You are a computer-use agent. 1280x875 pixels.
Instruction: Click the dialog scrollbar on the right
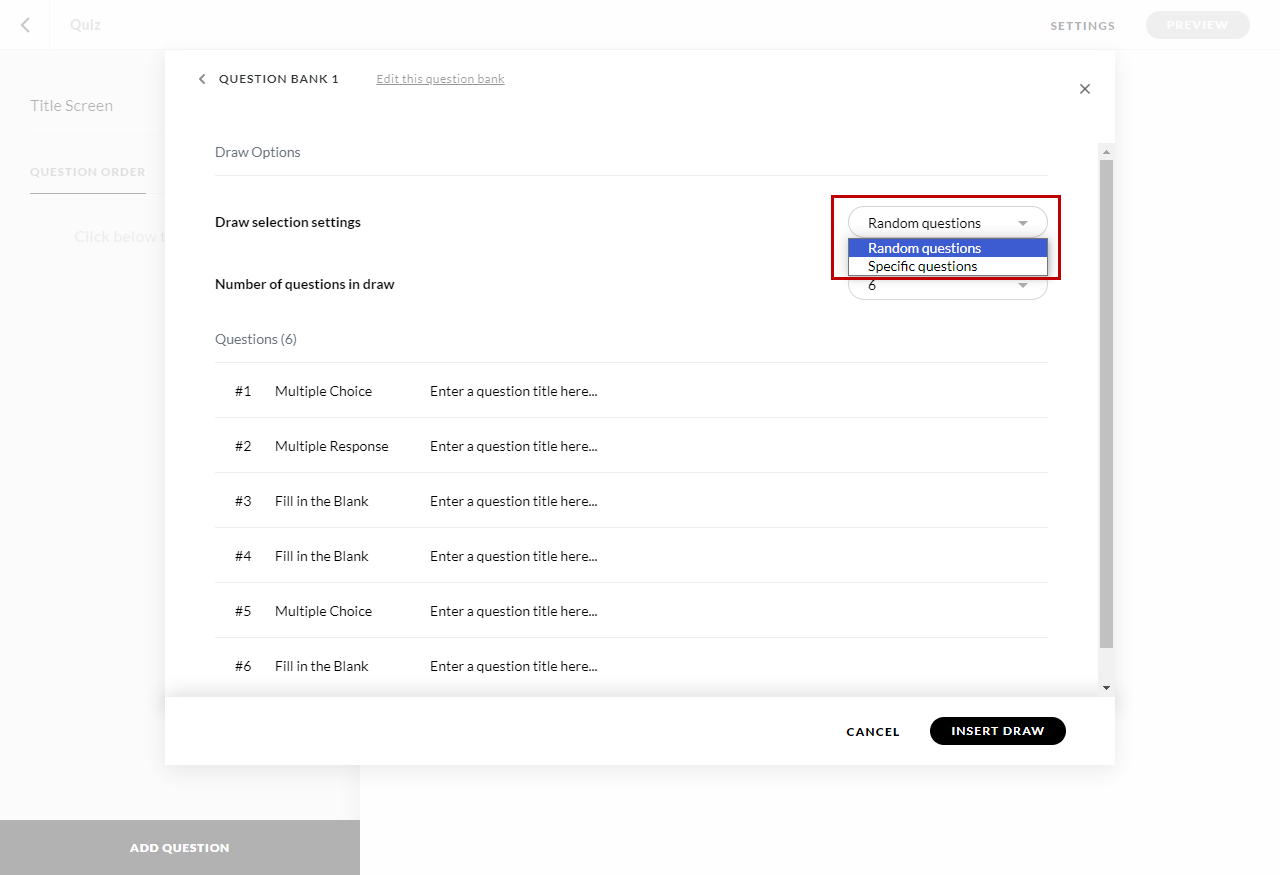[1106, 400]
